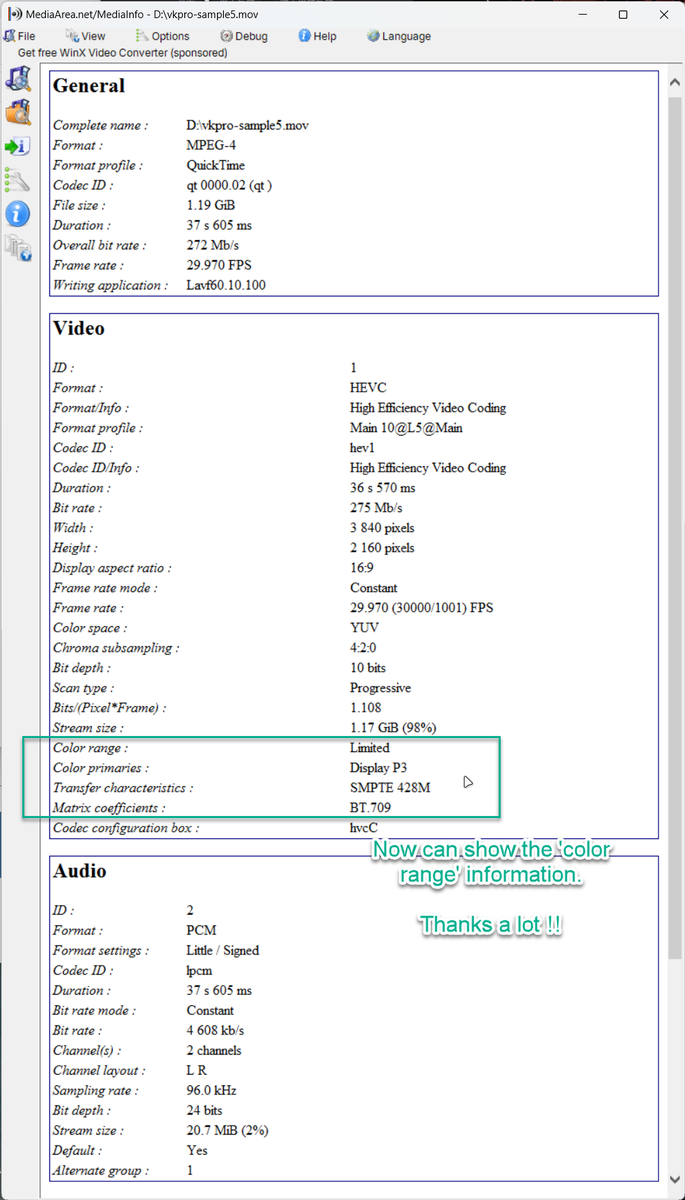Open the Help menu
This screenshot has width=685, height=1200.
tap(317, 36)
